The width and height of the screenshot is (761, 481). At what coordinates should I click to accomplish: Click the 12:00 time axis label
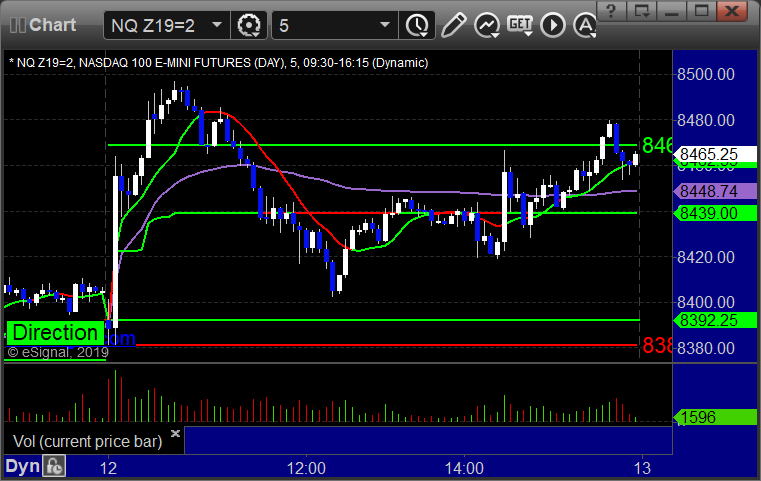coord(306,468)
